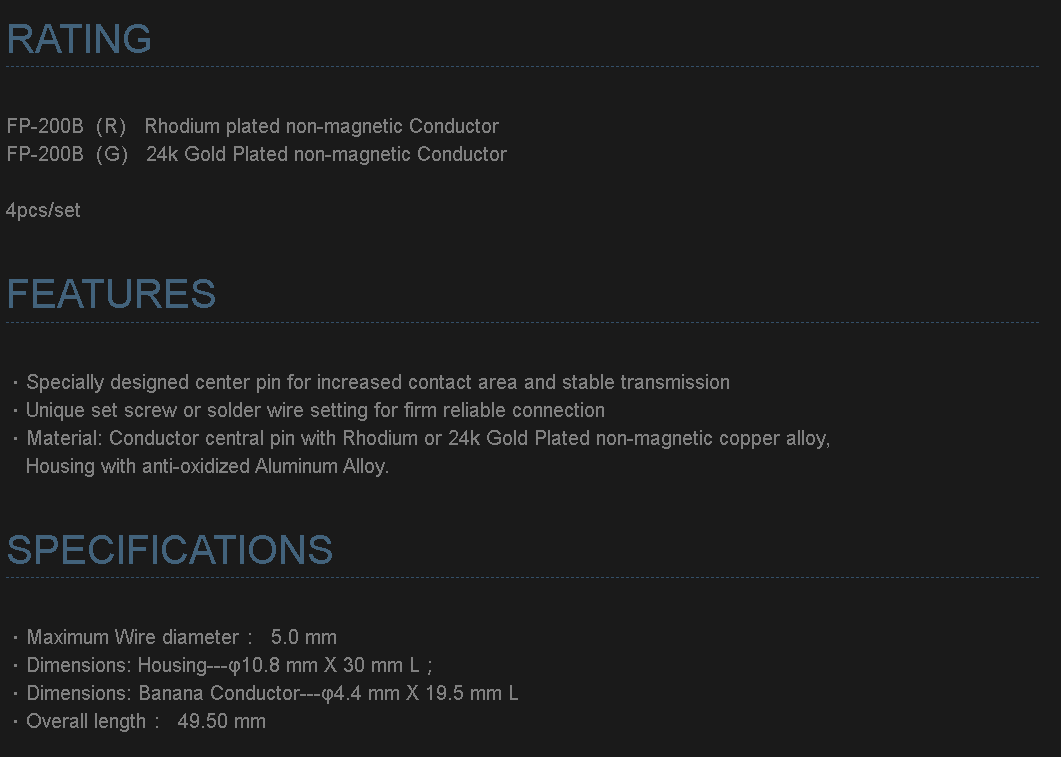
Task: Select the FP-200B (R) model code
Action: [66, 126]
